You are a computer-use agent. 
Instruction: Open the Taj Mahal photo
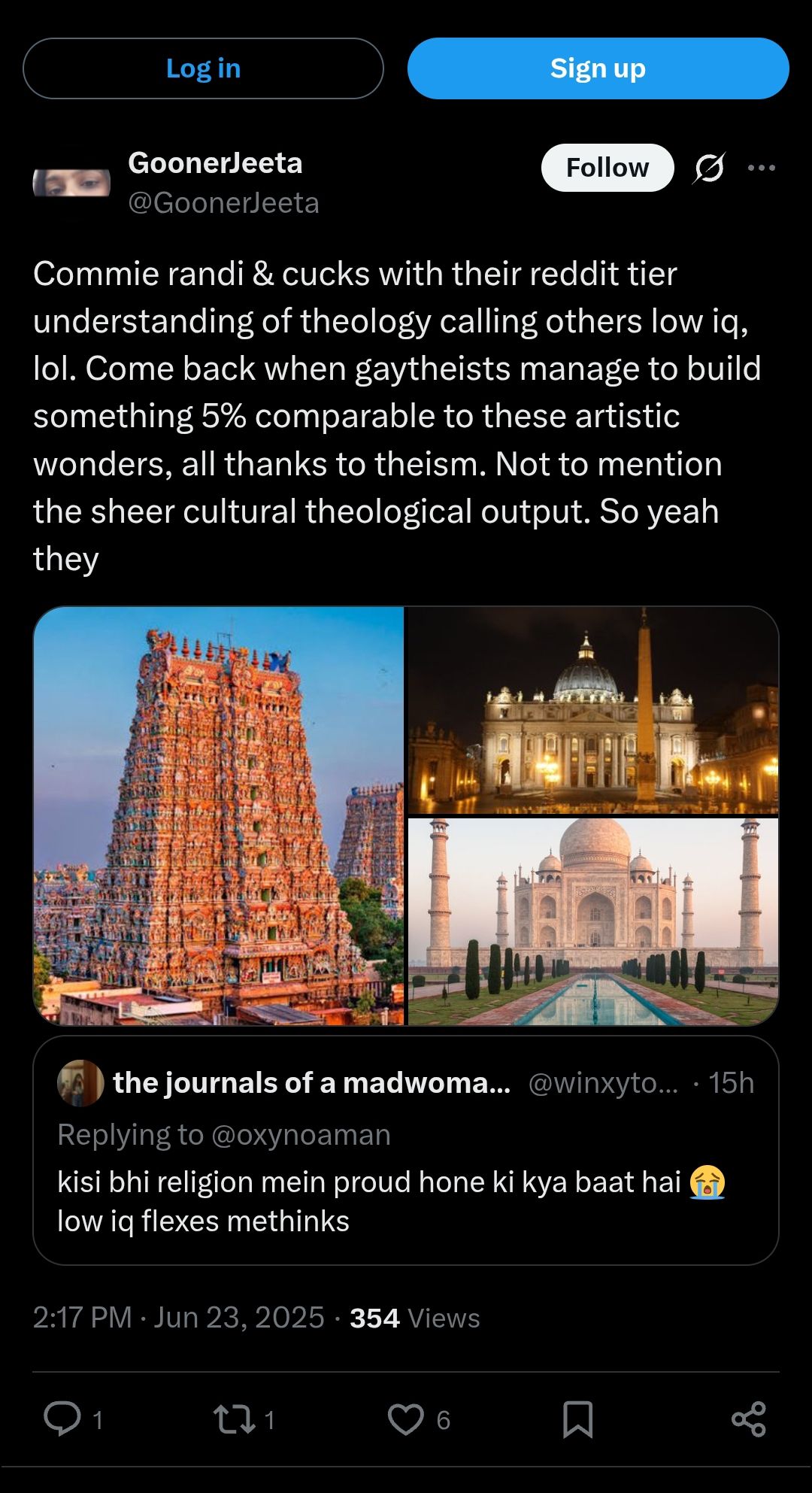593,921
